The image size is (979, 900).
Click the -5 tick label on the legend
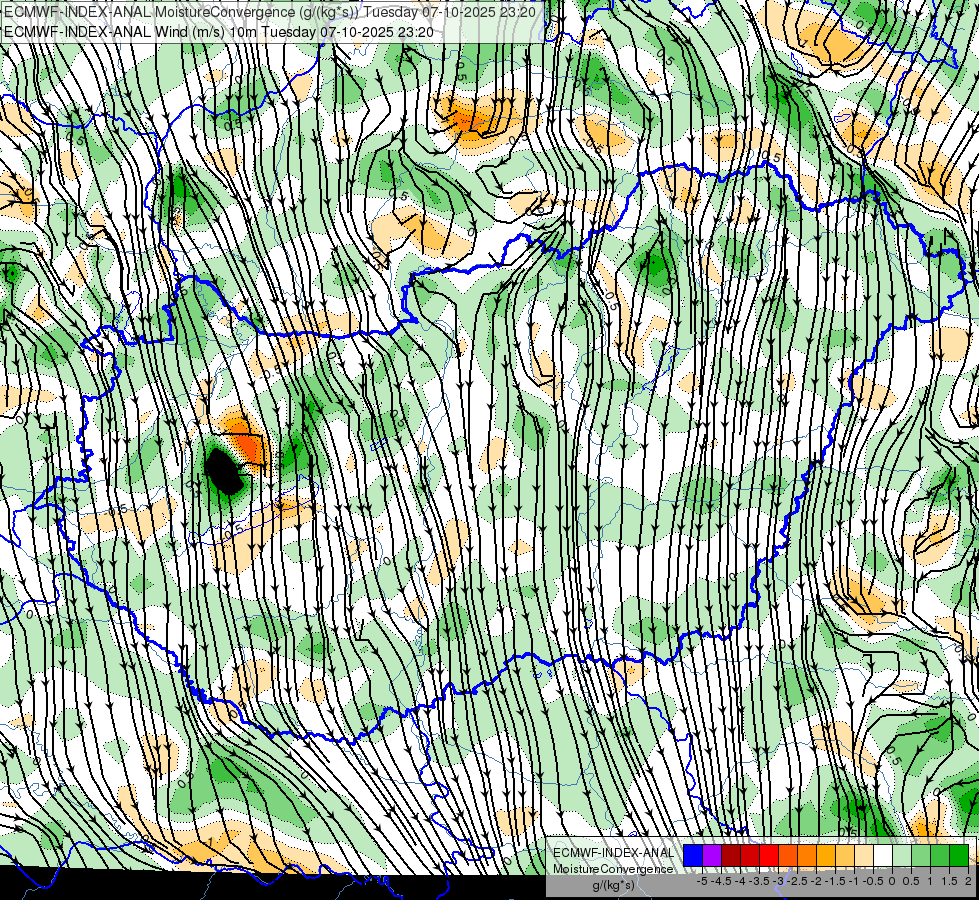coord(702,881)
